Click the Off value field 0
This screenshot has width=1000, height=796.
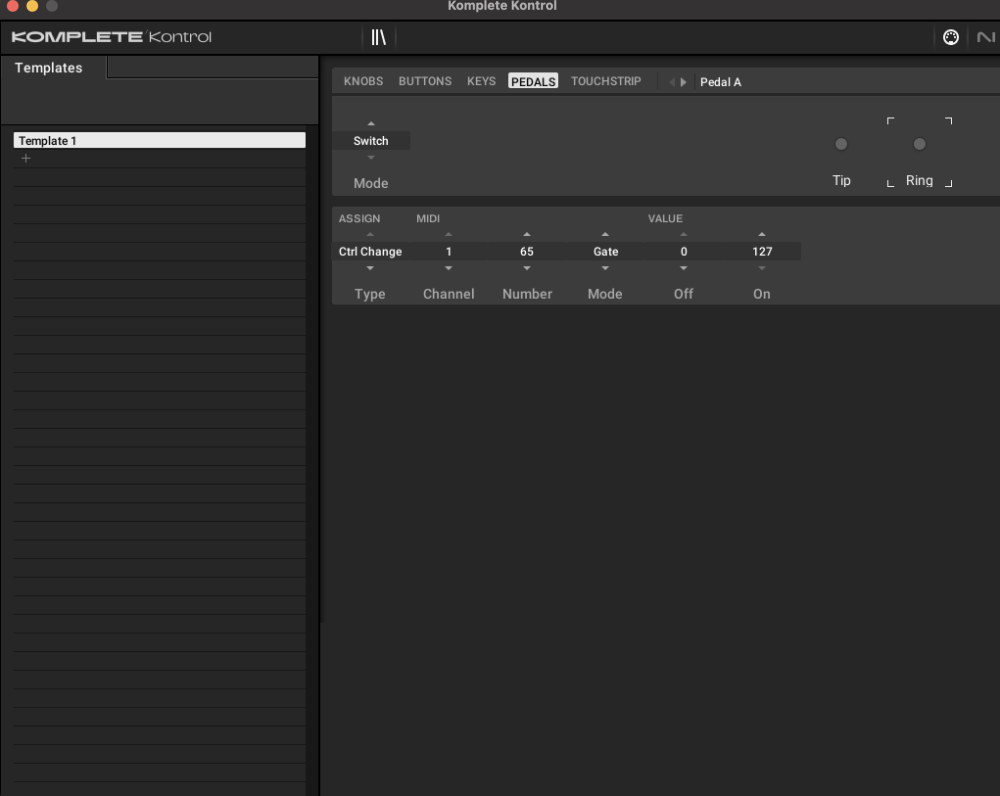point(684,251)
